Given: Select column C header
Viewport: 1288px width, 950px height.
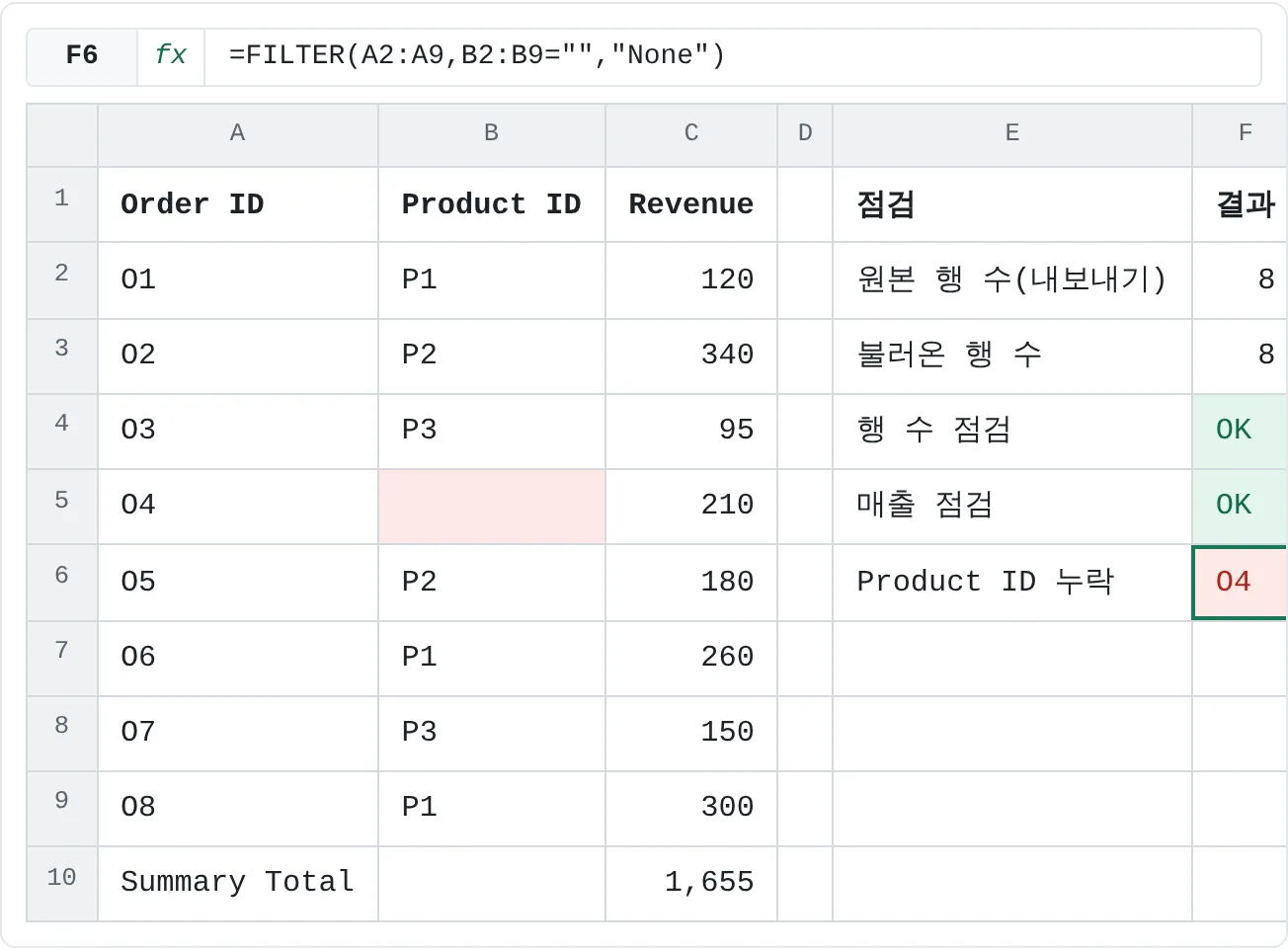Looking at the screenshot, I should (x=691, y=133).
